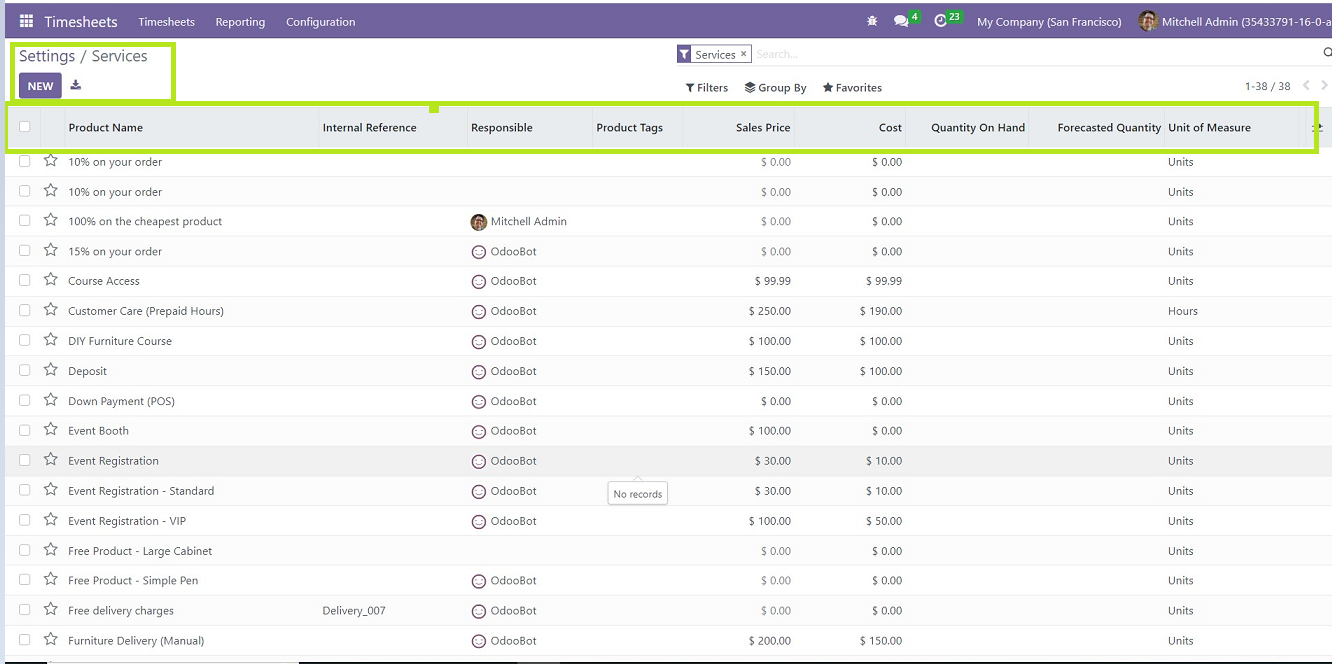Select all rows with header checkbox
Image resolution: width=1332 pixels, height=664 pixels.
tap(25, 127)
